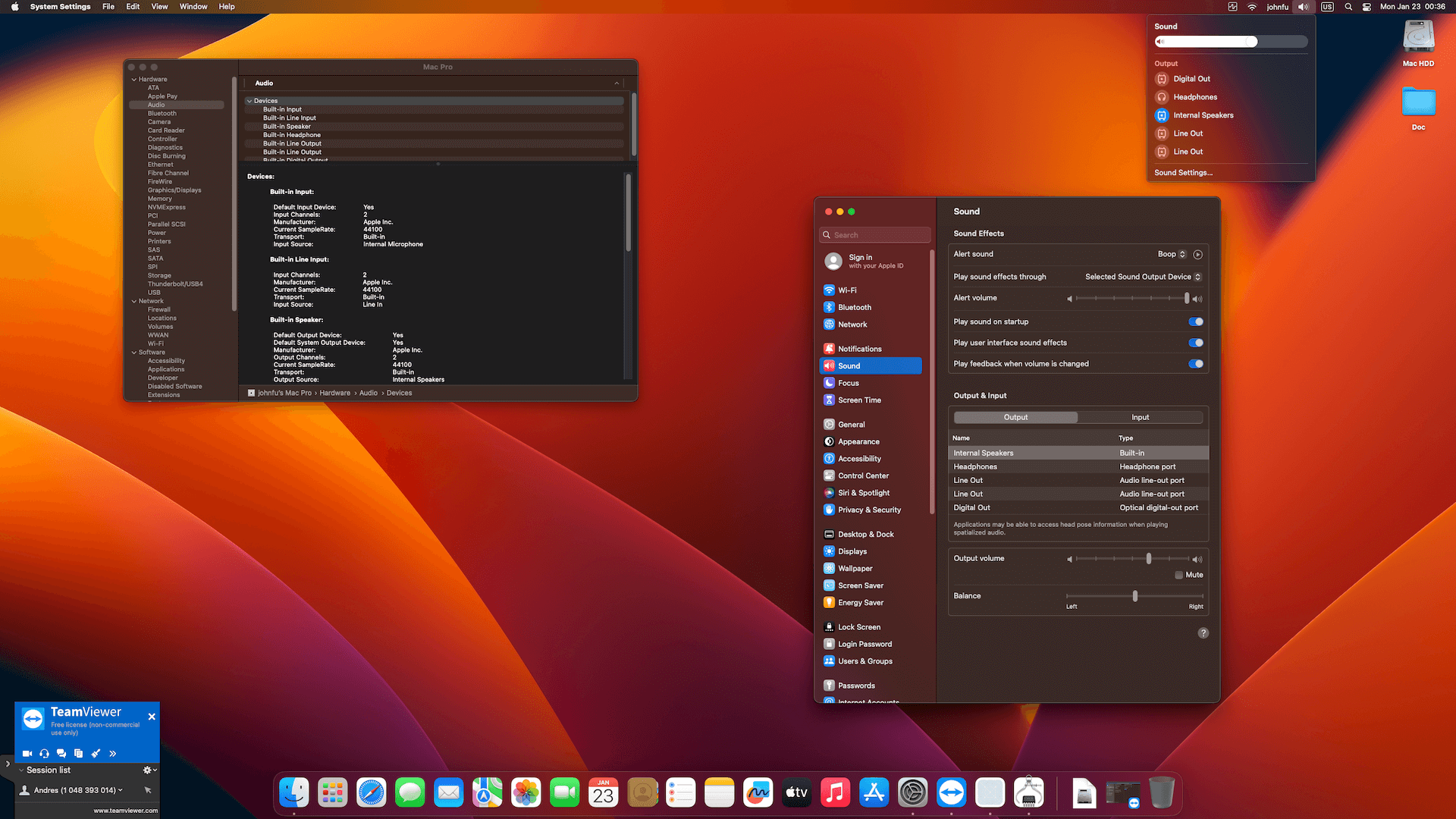This screenshot has height=819, width=1456.
Task: Adjust the Balance slider
Action: coord(1135,596)
